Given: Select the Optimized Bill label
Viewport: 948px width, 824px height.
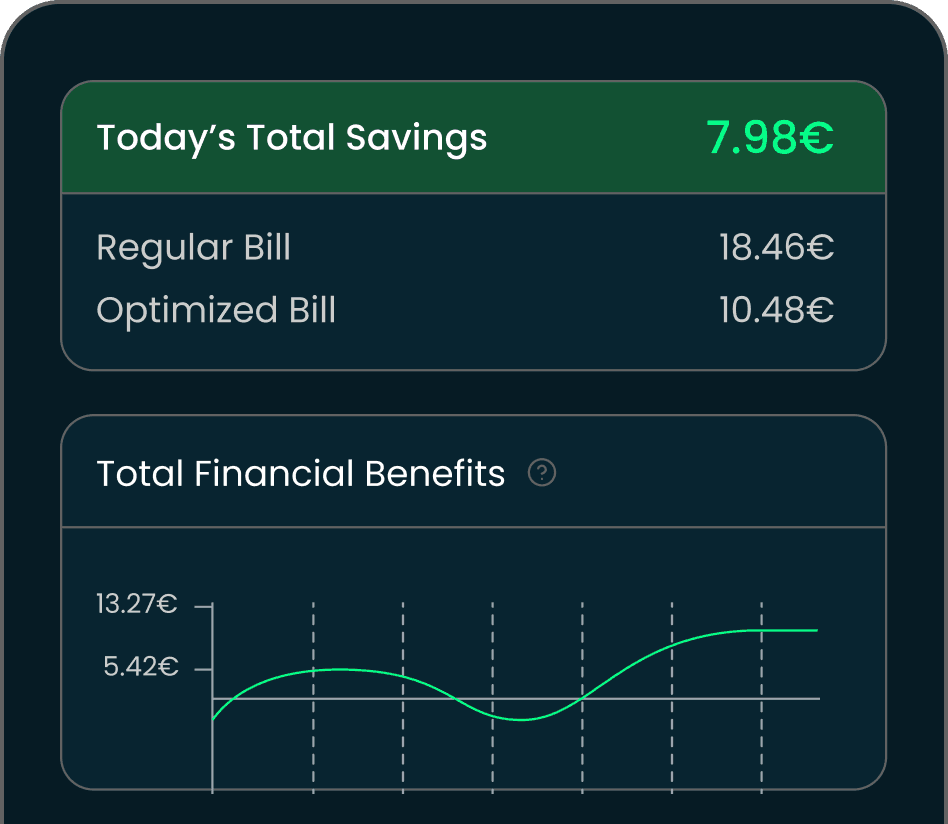Looking at the screenshot, I should tap(216, 310).
